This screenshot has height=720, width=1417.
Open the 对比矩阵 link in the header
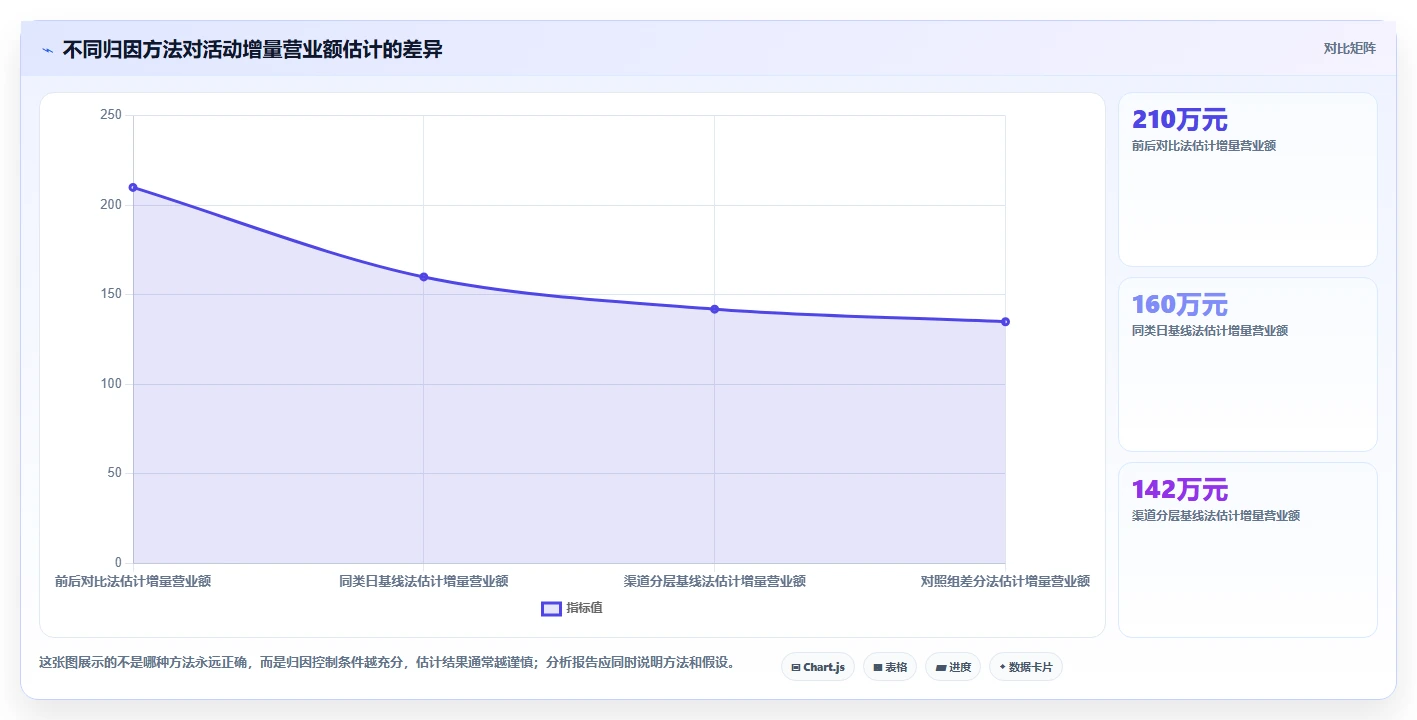pyautogui.click(x=1349, y=49)
